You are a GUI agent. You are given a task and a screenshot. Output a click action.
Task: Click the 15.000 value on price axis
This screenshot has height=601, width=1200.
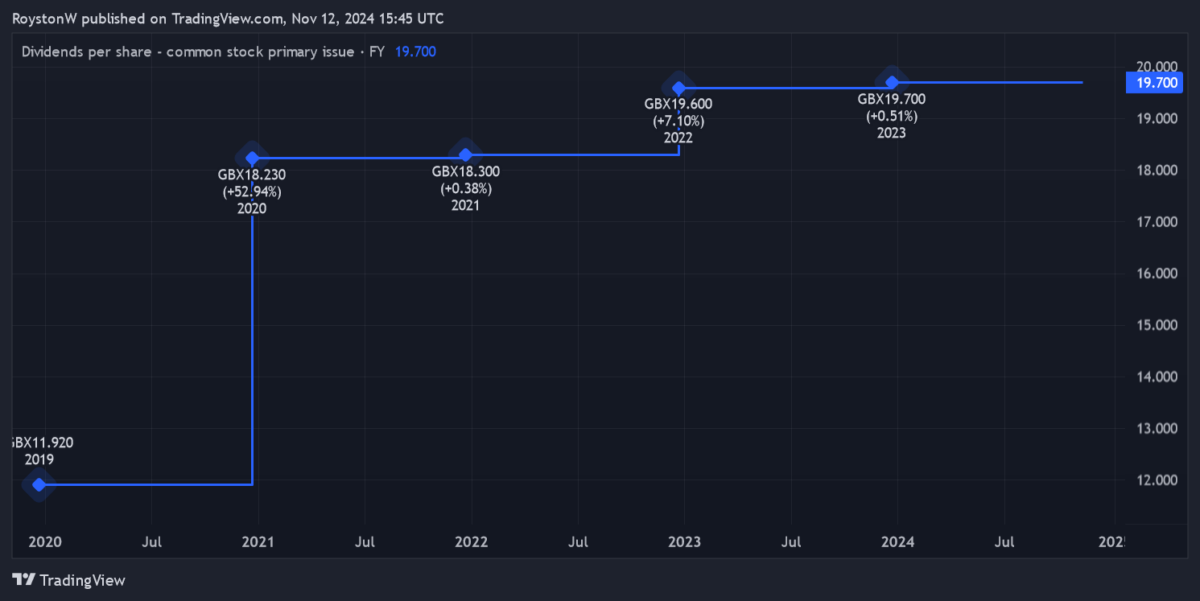pyautogui.click(x=1157, y=325)
